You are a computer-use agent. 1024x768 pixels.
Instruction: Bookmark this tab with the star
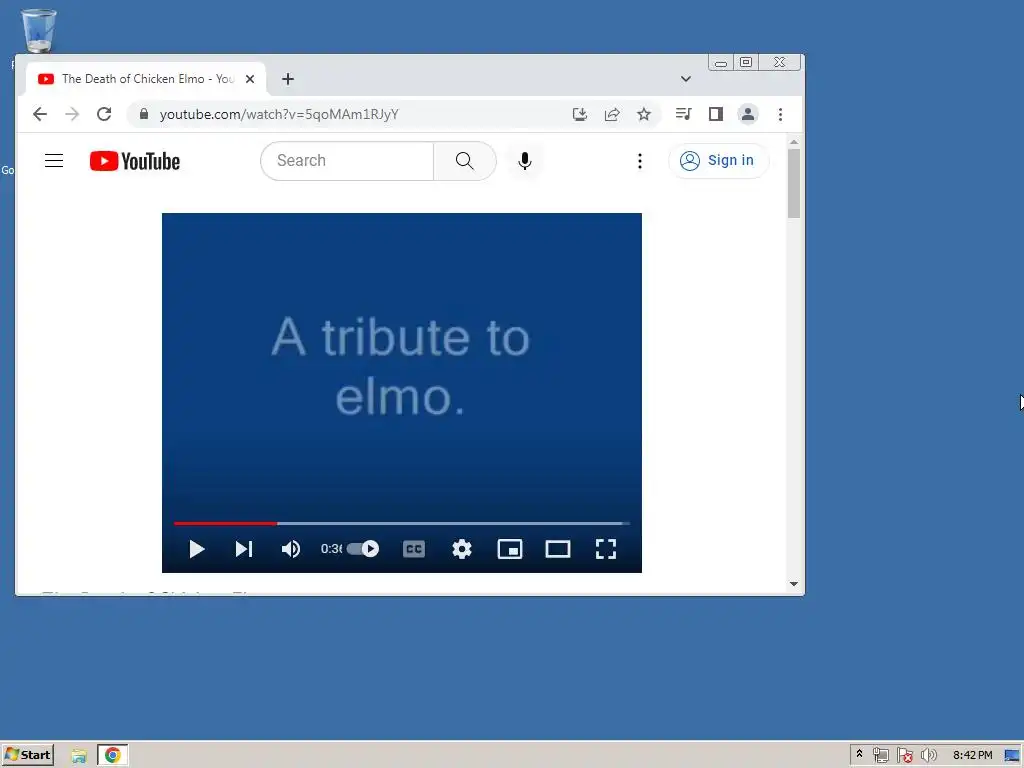coord(644,114)
